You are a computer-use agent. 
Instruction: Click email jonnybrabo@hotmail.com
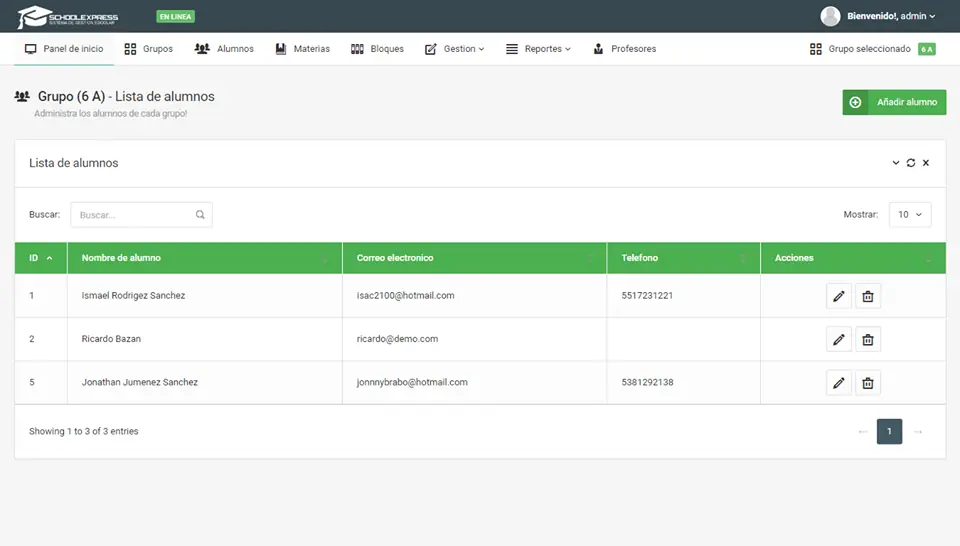tap(412, 383)
